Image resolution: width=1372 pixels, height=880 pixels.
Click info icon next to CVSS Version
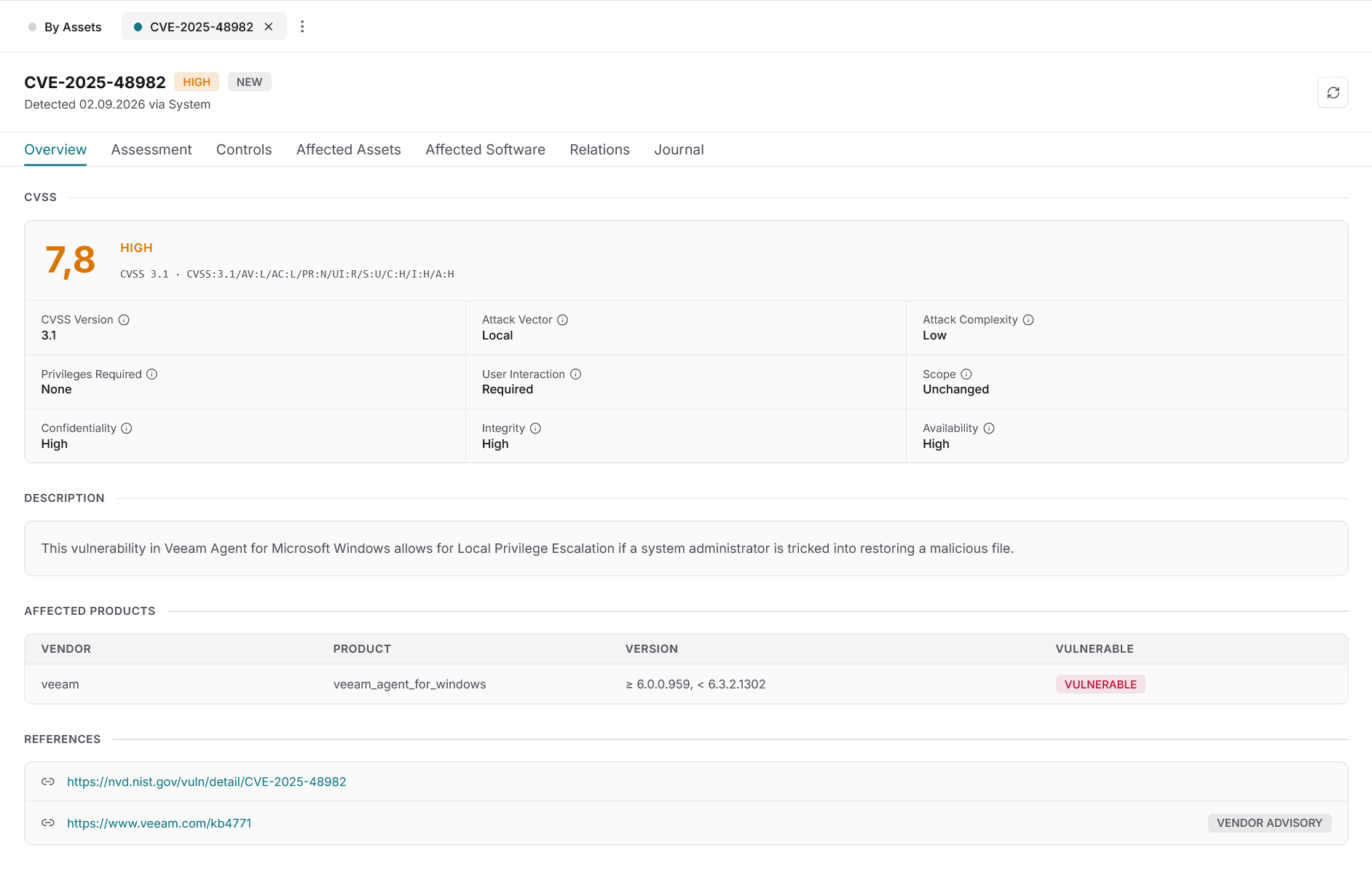click(124, 320)
